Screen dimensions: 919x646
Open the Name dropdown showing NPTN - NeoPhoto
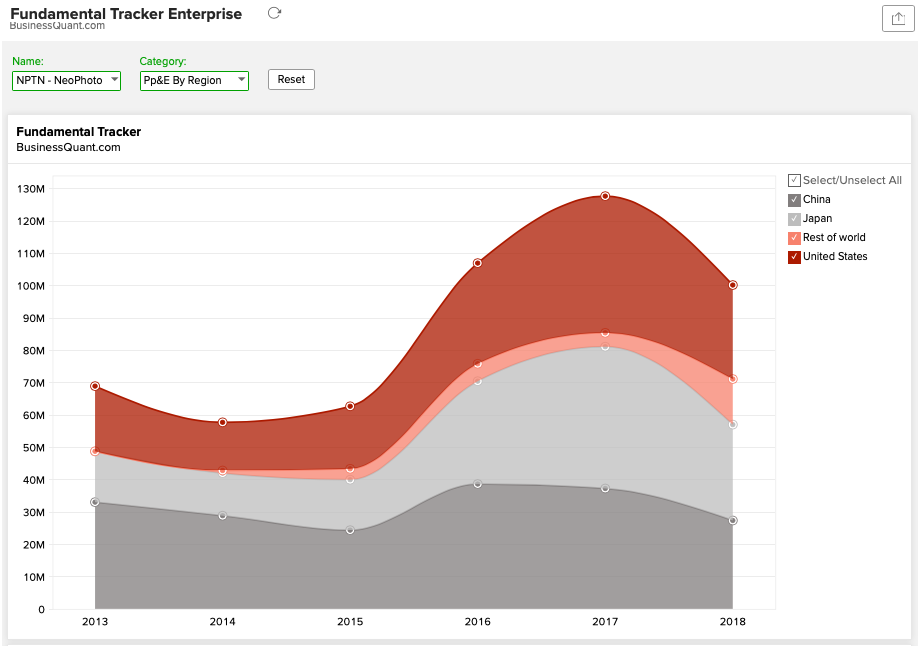(x=66, y=80)
